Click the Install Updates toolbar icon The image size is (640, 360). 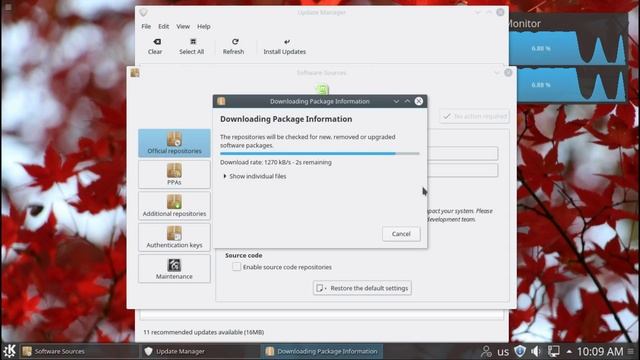pos(284,46)
